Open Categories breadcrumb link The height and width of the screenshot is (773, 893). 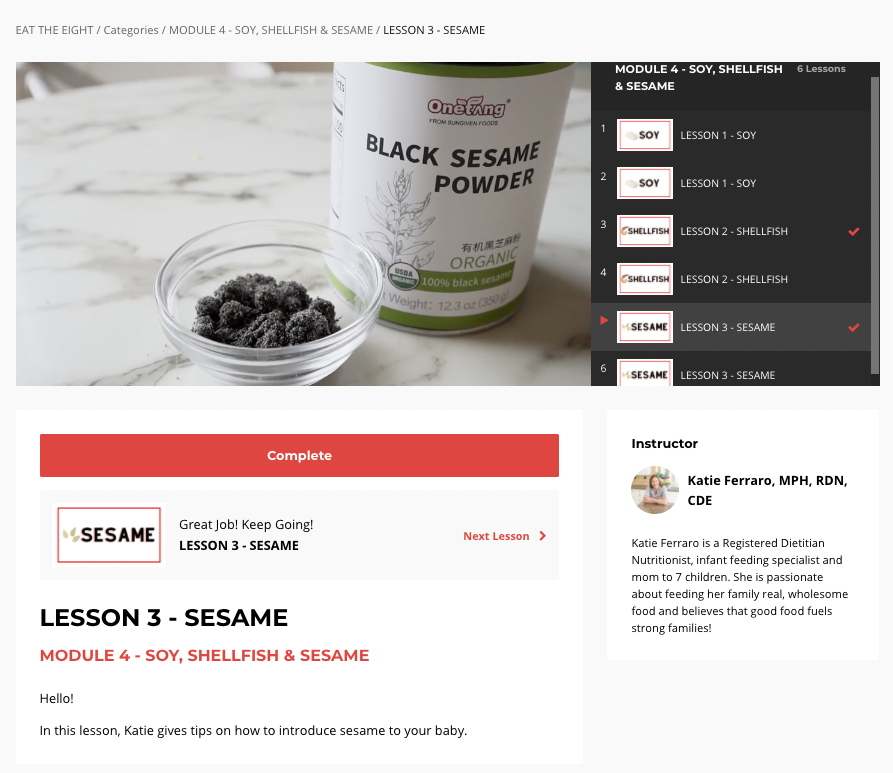pos(131,30)
